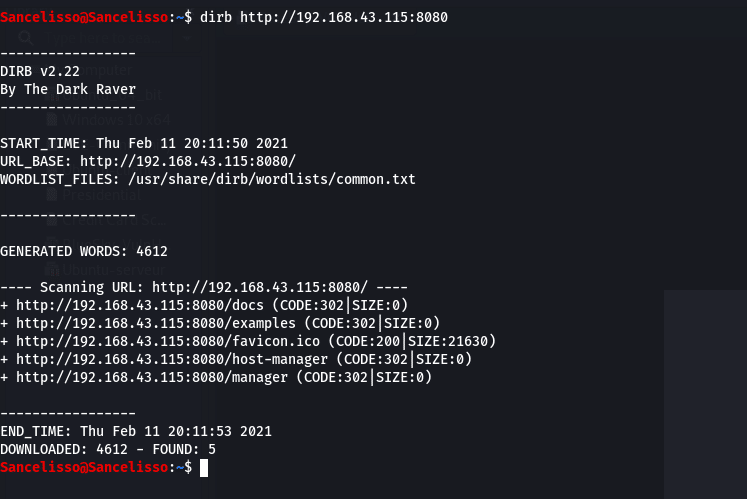
Task: Click the Sancelisso@Sancelisso prompt on the top line
Action: (x=84, y=18)
